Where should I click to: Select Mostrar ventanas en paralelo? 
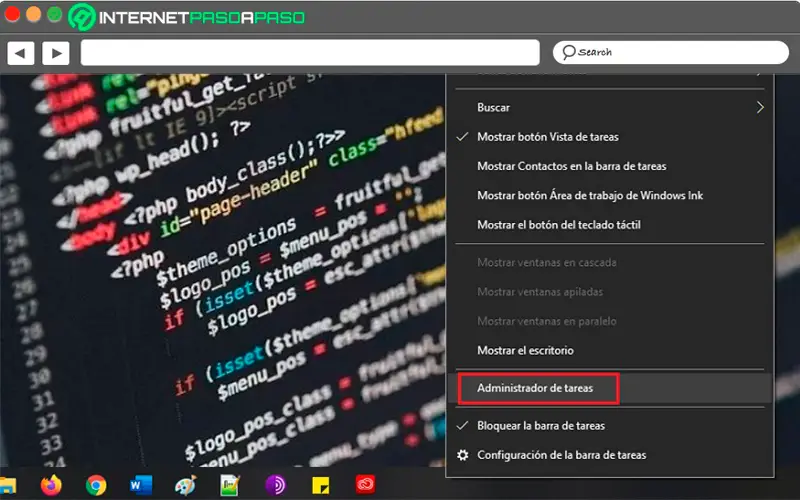click(x=610, y=321)
